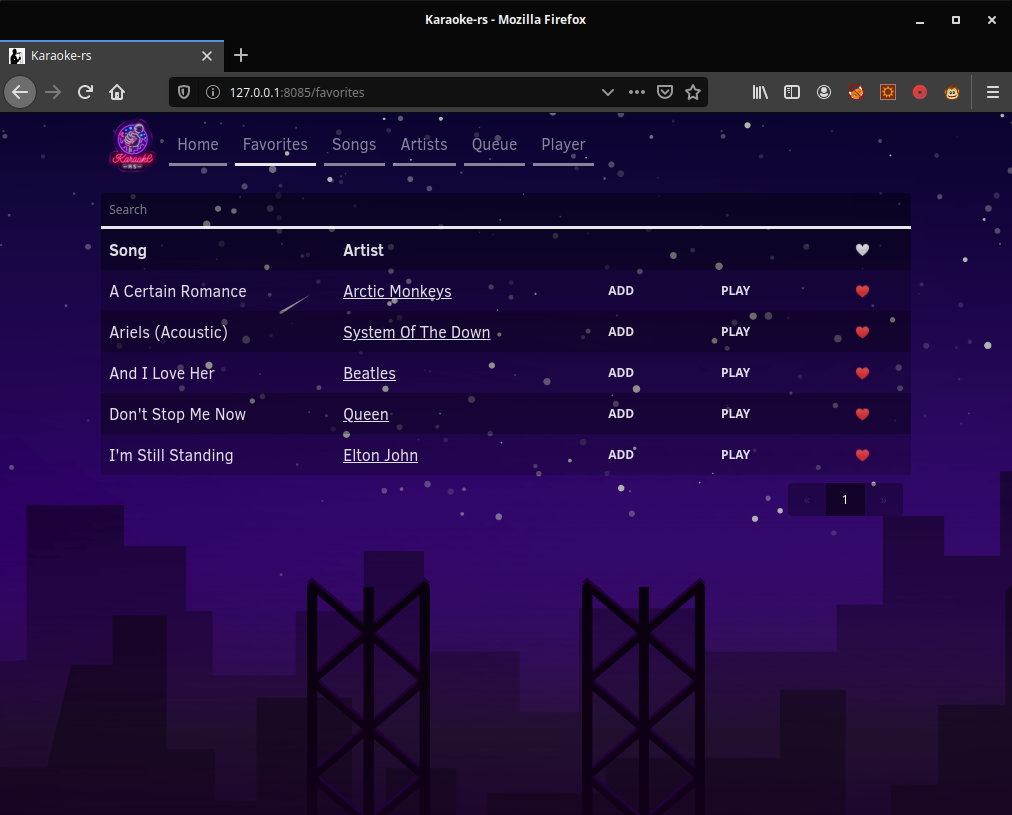Reload the current page

[x=85, y=92]
